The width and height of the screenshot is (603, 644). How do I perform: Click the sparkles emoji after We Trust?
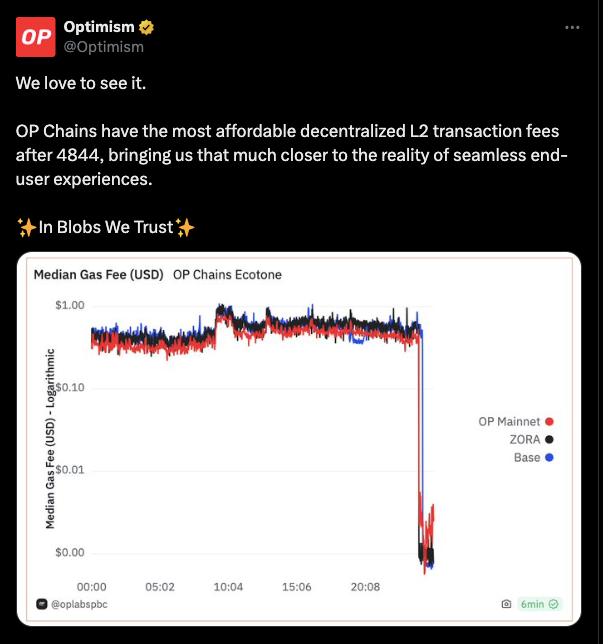tap(185, 228)
